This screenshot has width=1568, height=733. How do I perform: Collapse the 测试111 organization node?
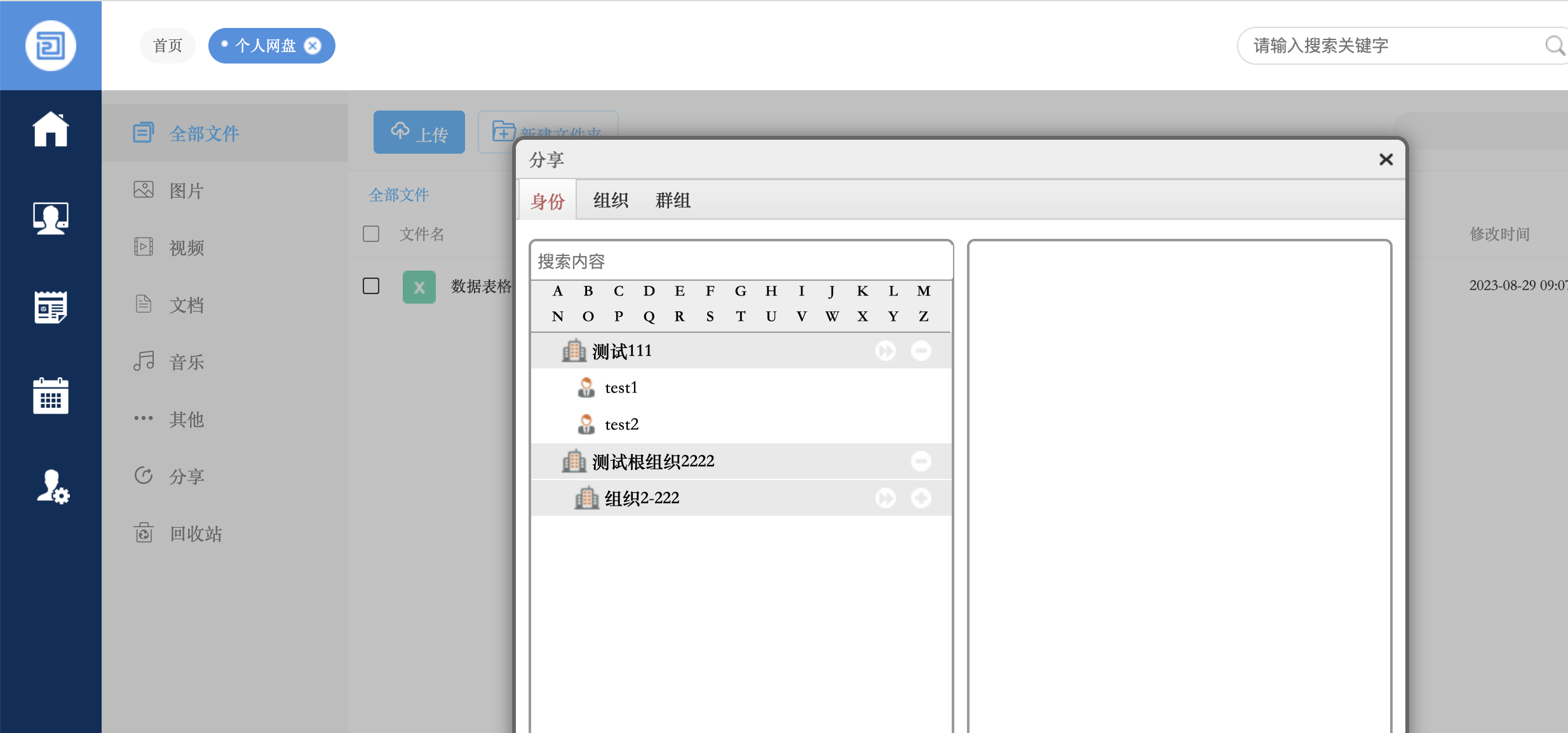921,351
